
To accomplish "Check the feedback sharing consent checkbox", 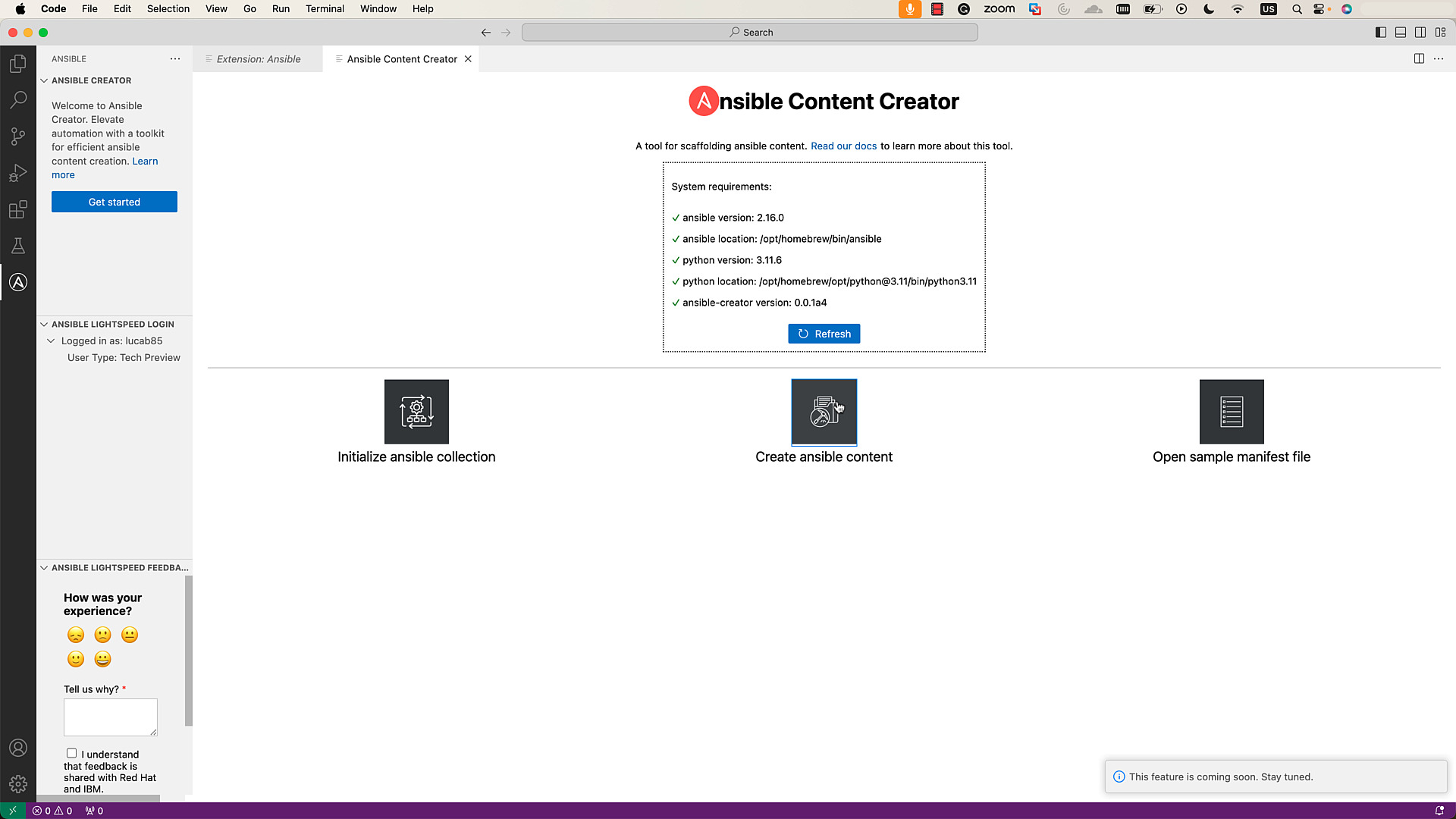I will 71,753.
